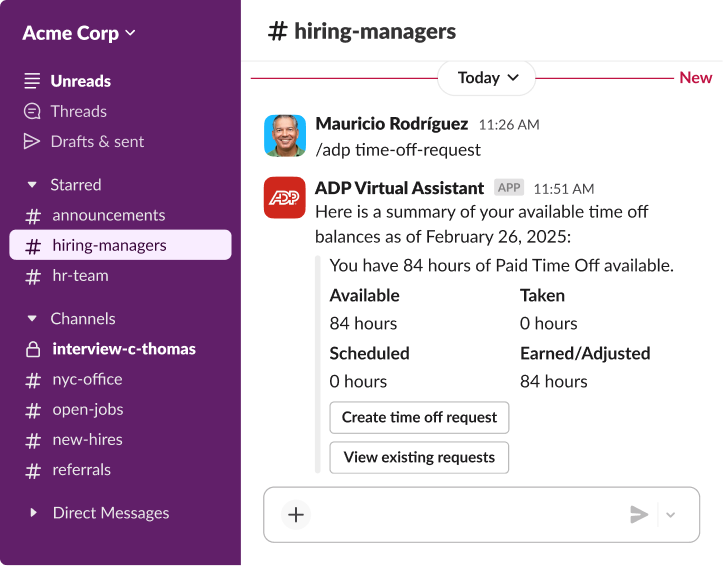
Task: Click the 11:26 AM message timestamp
Action: pos(509,124)
